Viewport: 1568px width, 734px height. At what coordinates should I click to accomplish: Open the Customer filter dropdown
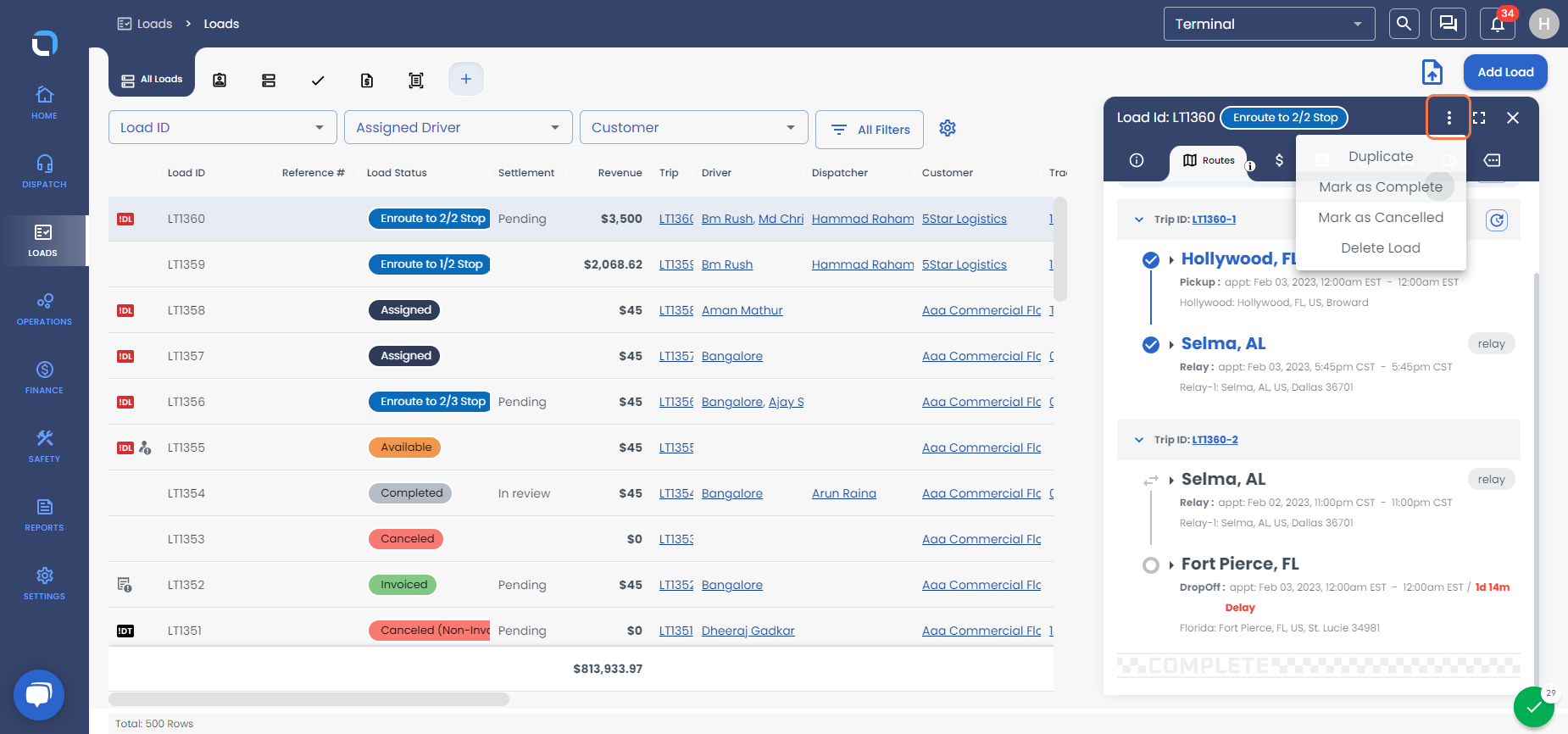click(694, 127)
